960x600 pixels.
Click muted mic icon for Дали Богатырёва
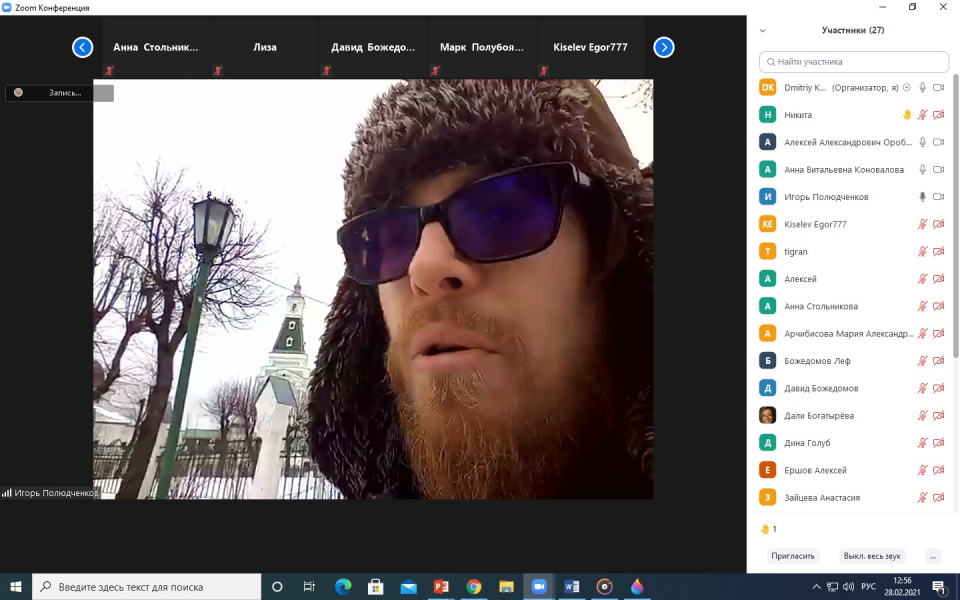[923, 416]
